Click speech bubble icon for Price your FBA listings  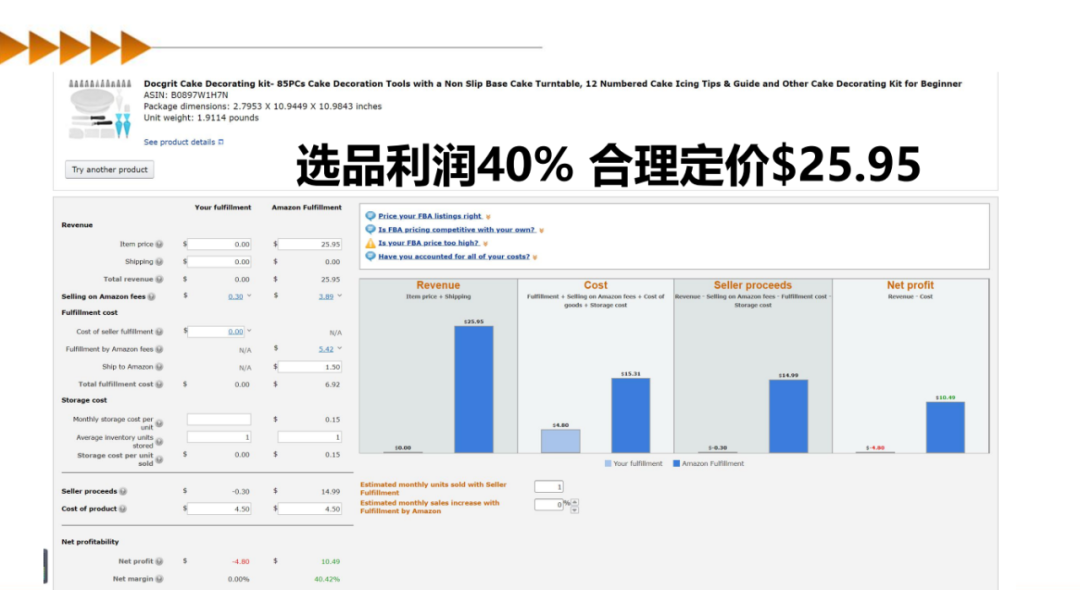coord(371,215)
